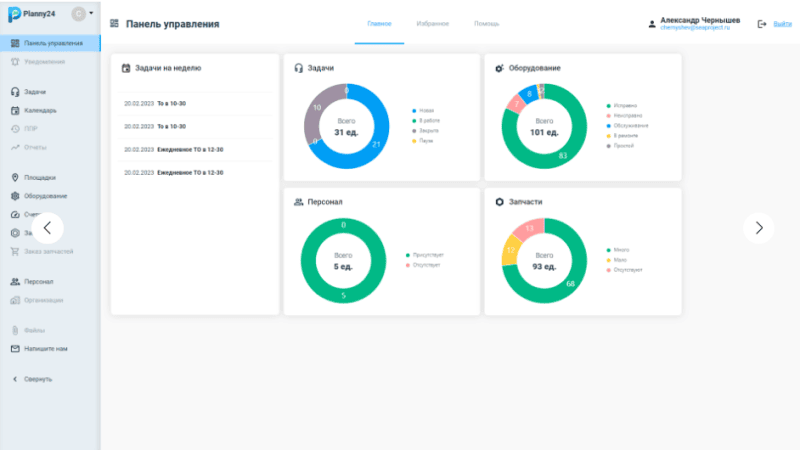Click the Planny24 logo icon
This screenshot has width=800, height=450.
[15, 15]
